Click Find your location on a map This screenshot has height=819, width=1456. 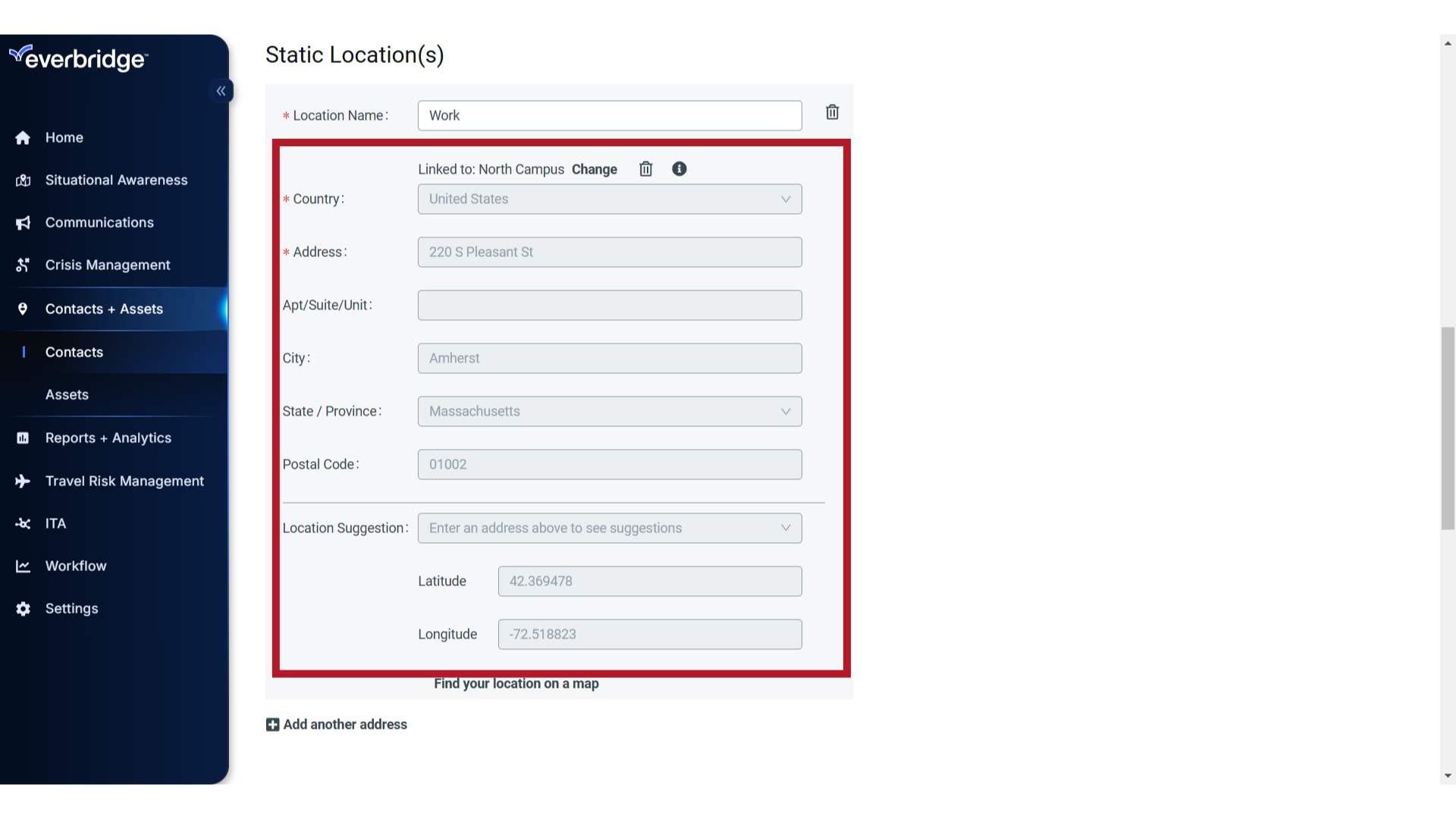coord(516,683)
